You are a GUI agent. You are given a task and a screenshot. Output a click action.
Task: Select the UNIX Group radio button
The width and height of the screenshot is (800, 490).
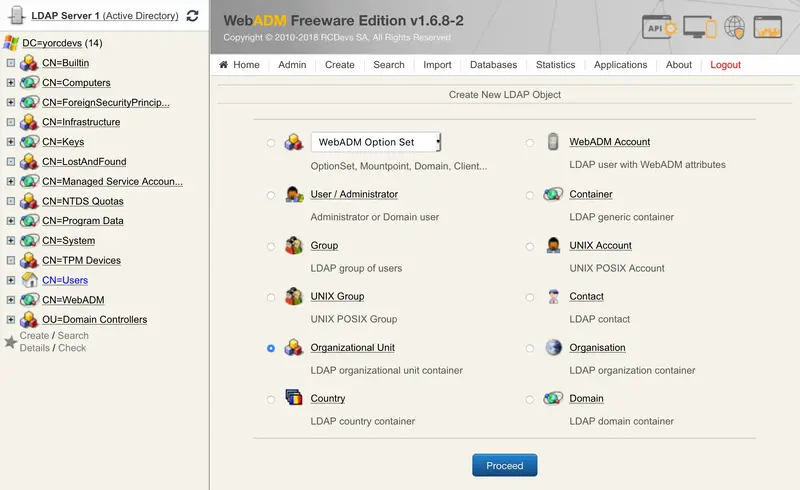coord(271,298)
